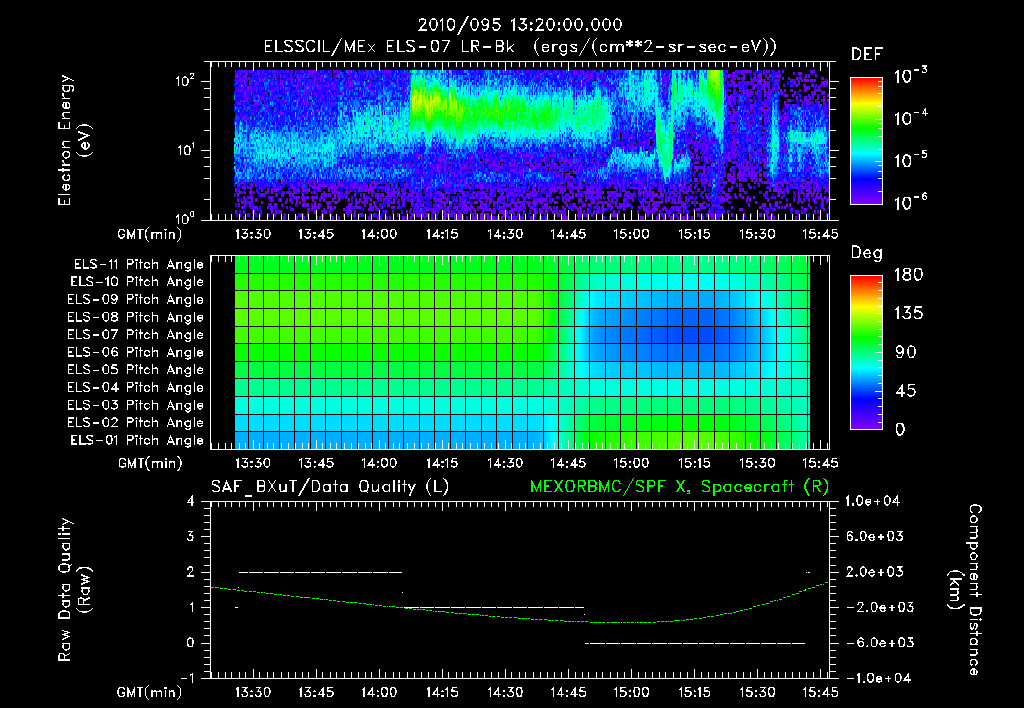Click the 90 tick on the Deg scale
The width and height of the screenshot is (1024, 708).
(906, 352)
